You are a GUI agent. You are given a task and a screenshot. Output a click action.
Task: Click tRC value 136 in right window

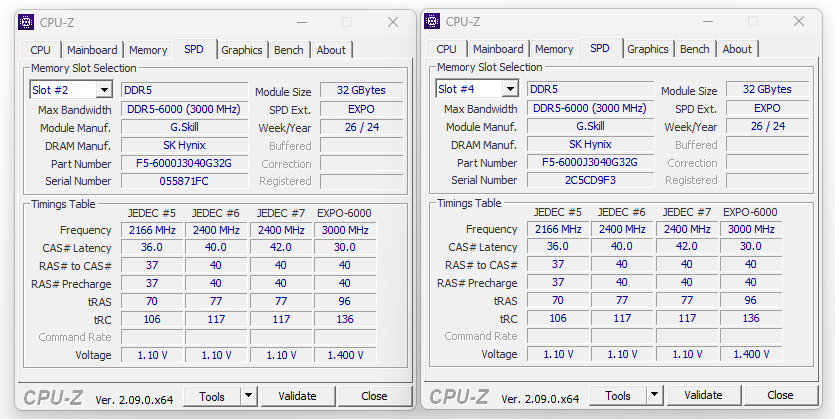point(751,318)
